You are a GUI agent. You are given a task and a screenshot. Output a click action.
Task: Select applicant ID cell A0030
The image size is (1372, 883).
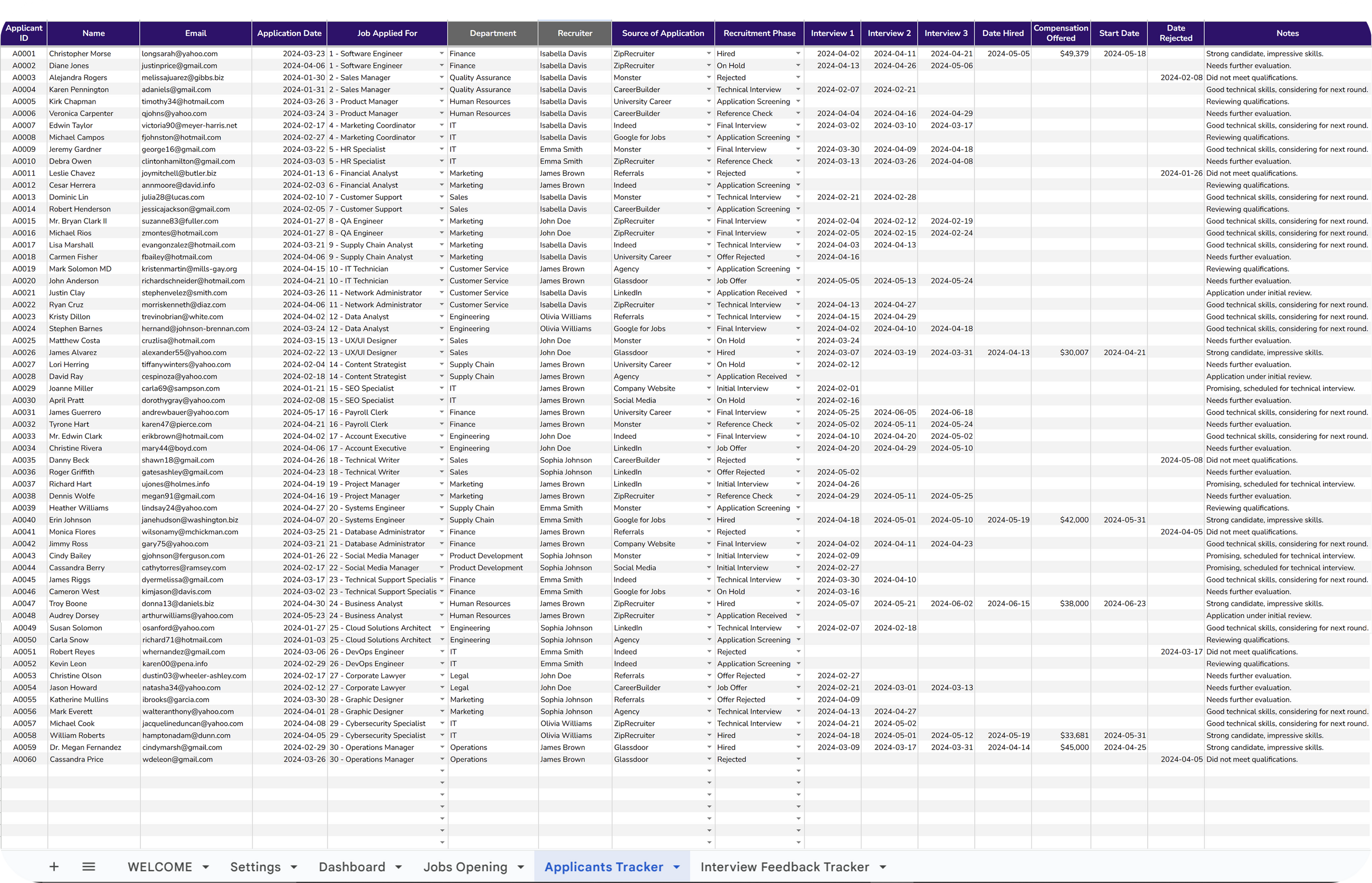tap(24, 400)
